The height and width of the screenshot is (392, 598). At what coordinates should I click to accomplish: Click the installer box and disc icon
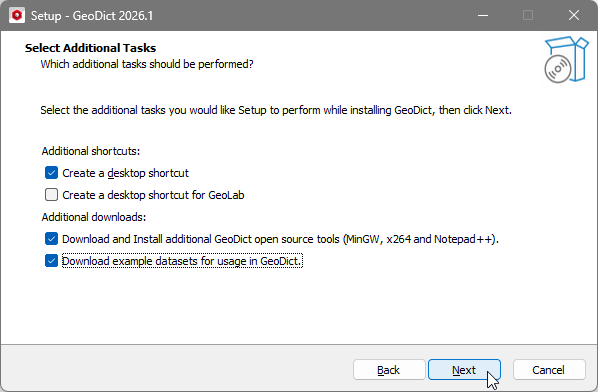point(566,59)
